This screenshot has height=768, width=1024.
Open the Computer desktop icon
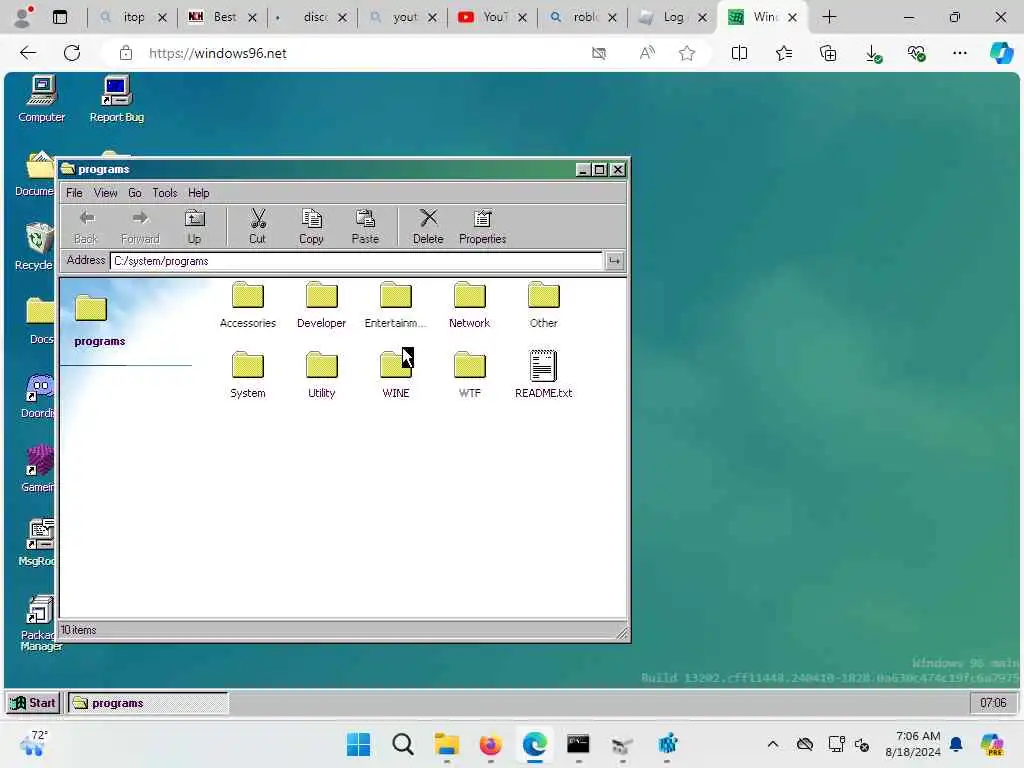coord(41,99)
